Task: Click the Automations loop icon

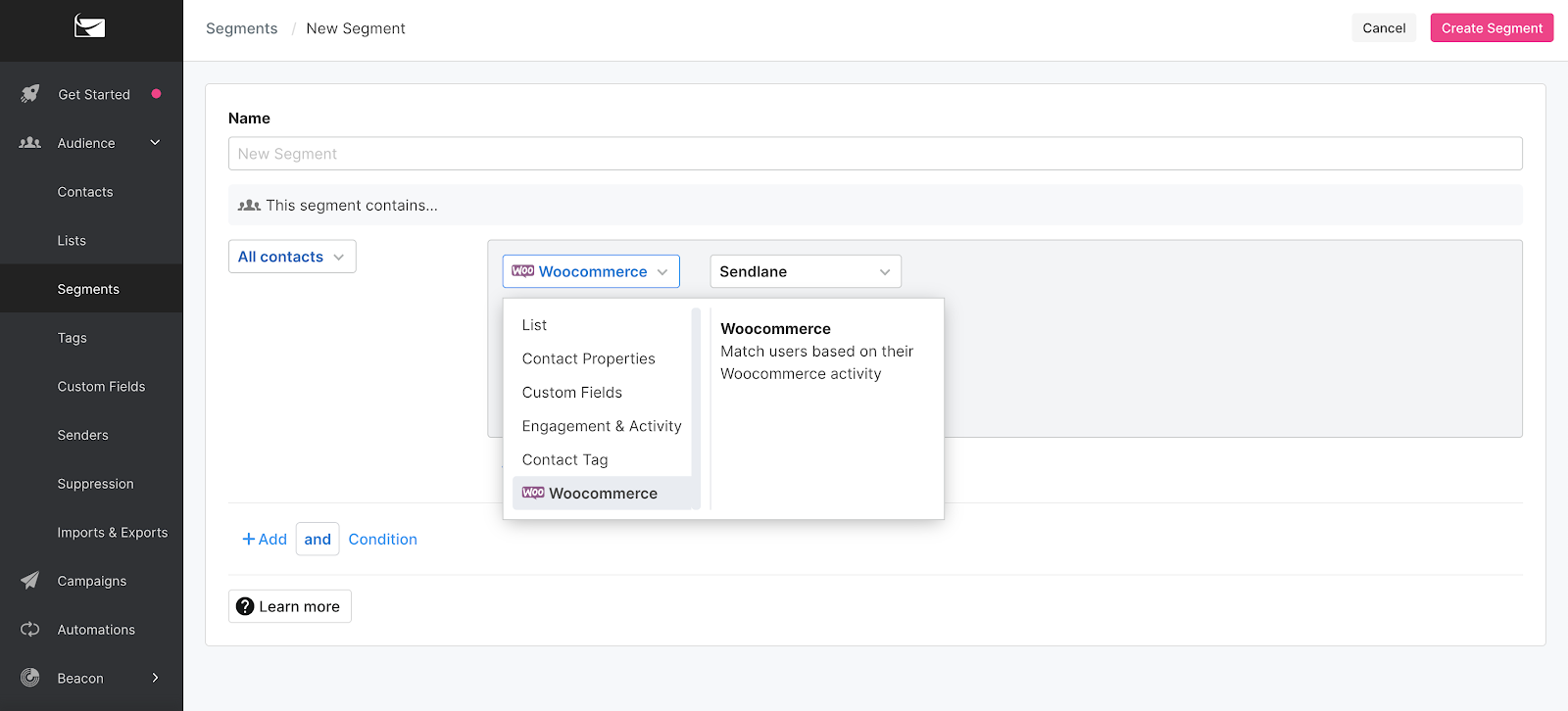Action: (x=30, y=629)
